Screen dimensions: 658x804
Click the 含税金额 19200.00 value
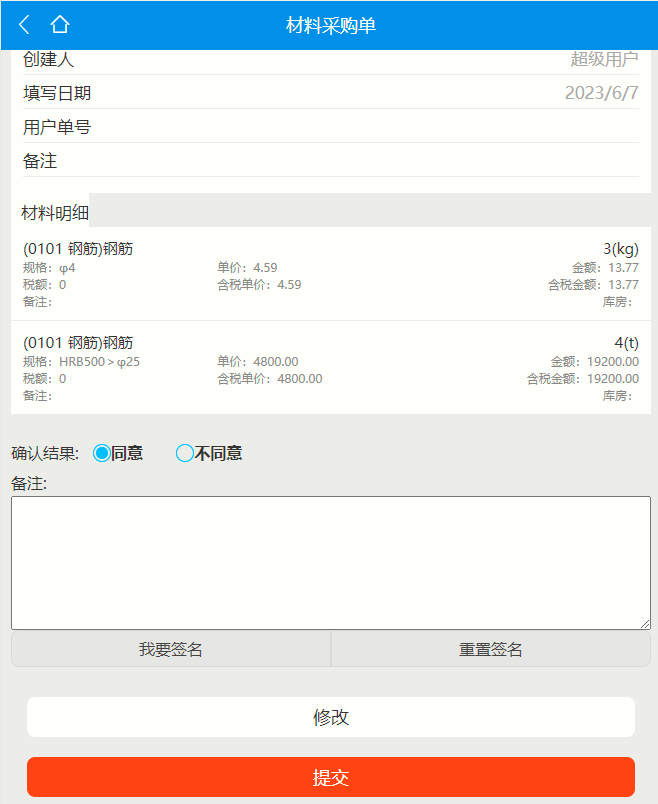612,379
